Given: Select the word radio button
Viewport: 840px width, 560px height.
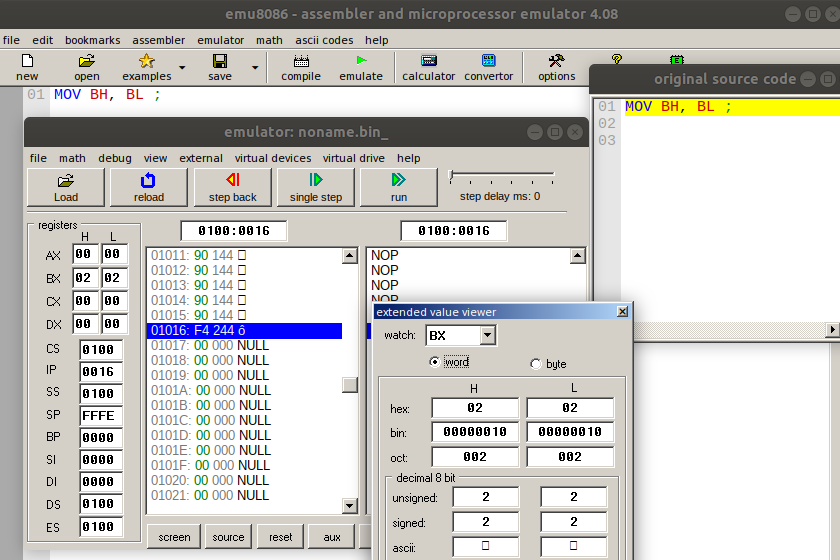Looking at the screenshot, I should (x=435, y=363).
